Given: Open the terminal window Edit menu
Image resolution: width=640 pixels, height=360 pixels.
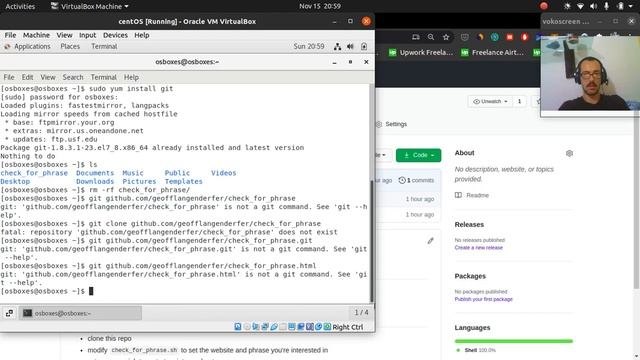Looking at the screenshot, I should coord(27,77).
